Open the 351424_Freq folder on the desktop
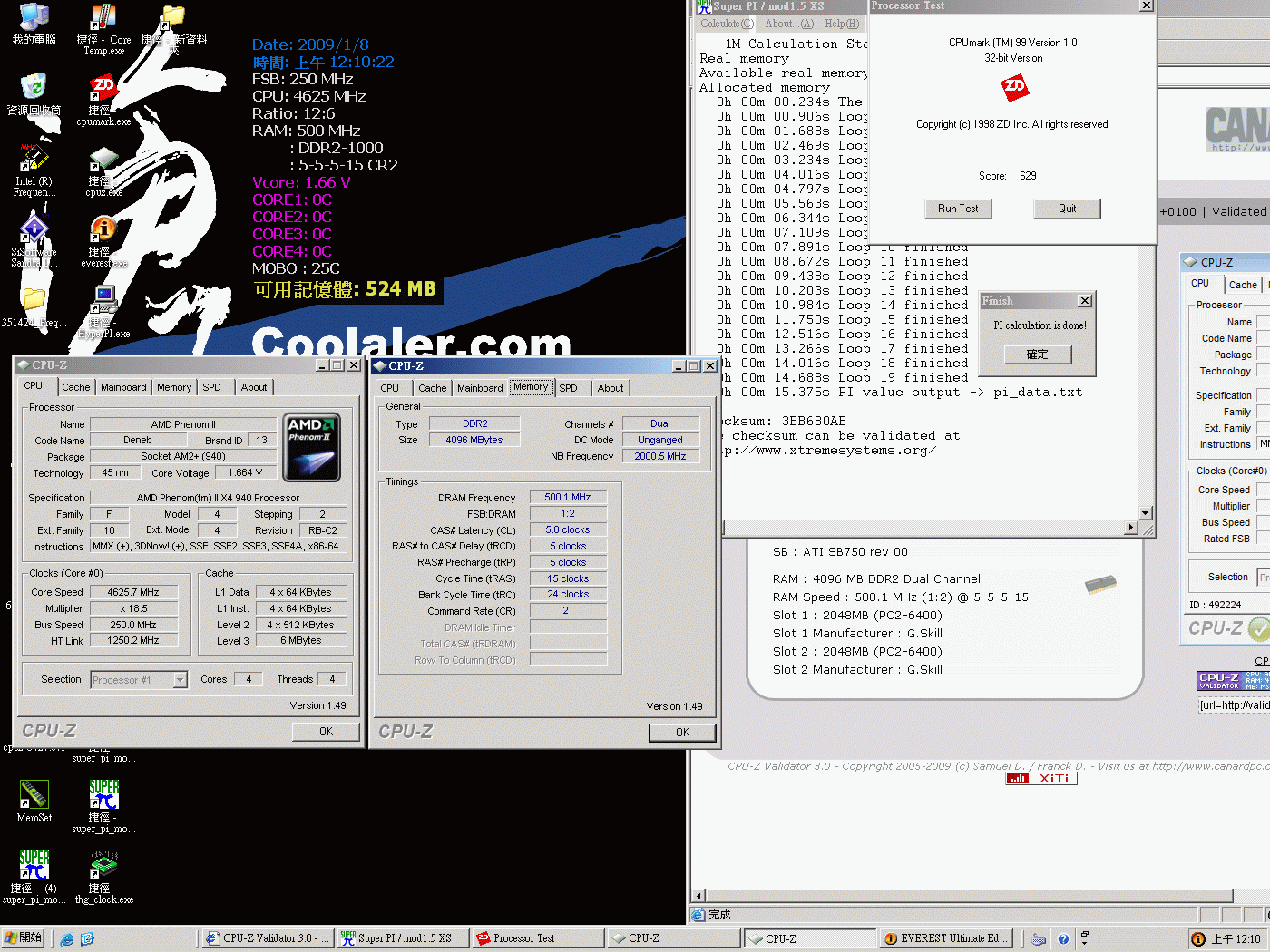The height and width of the screenshot is (952, 1270). 34,308
